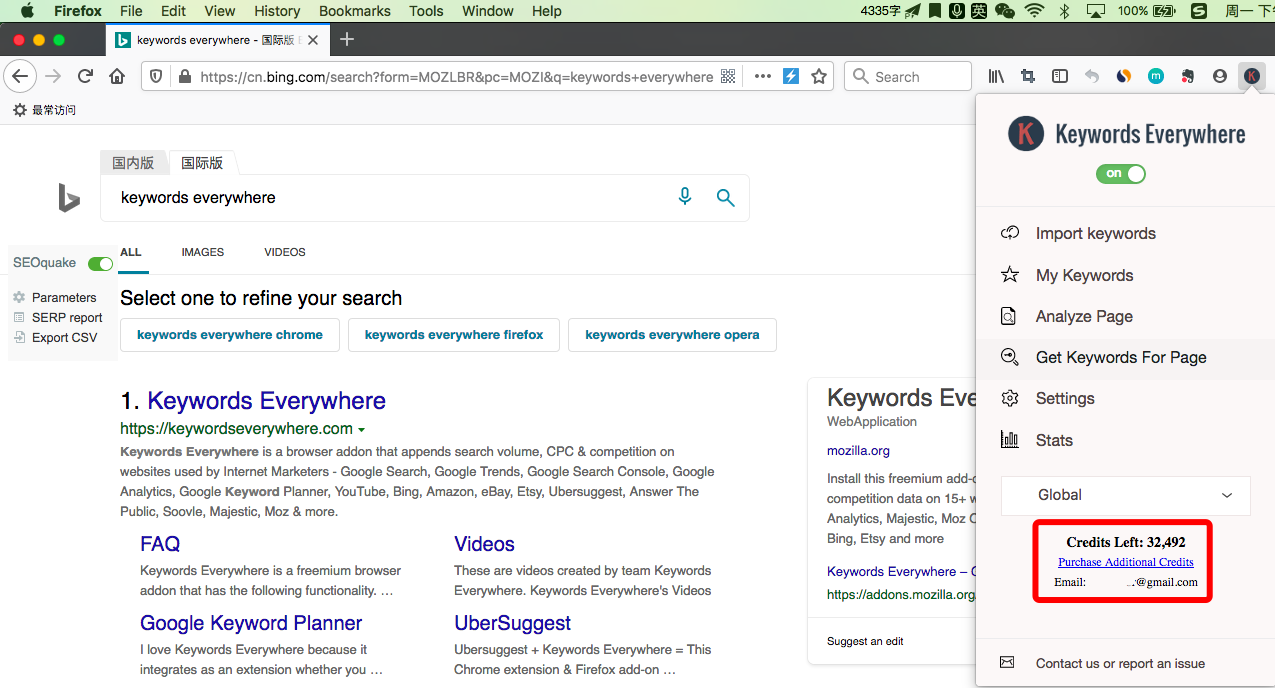Open the Firefox Library icon

point(996,76)
